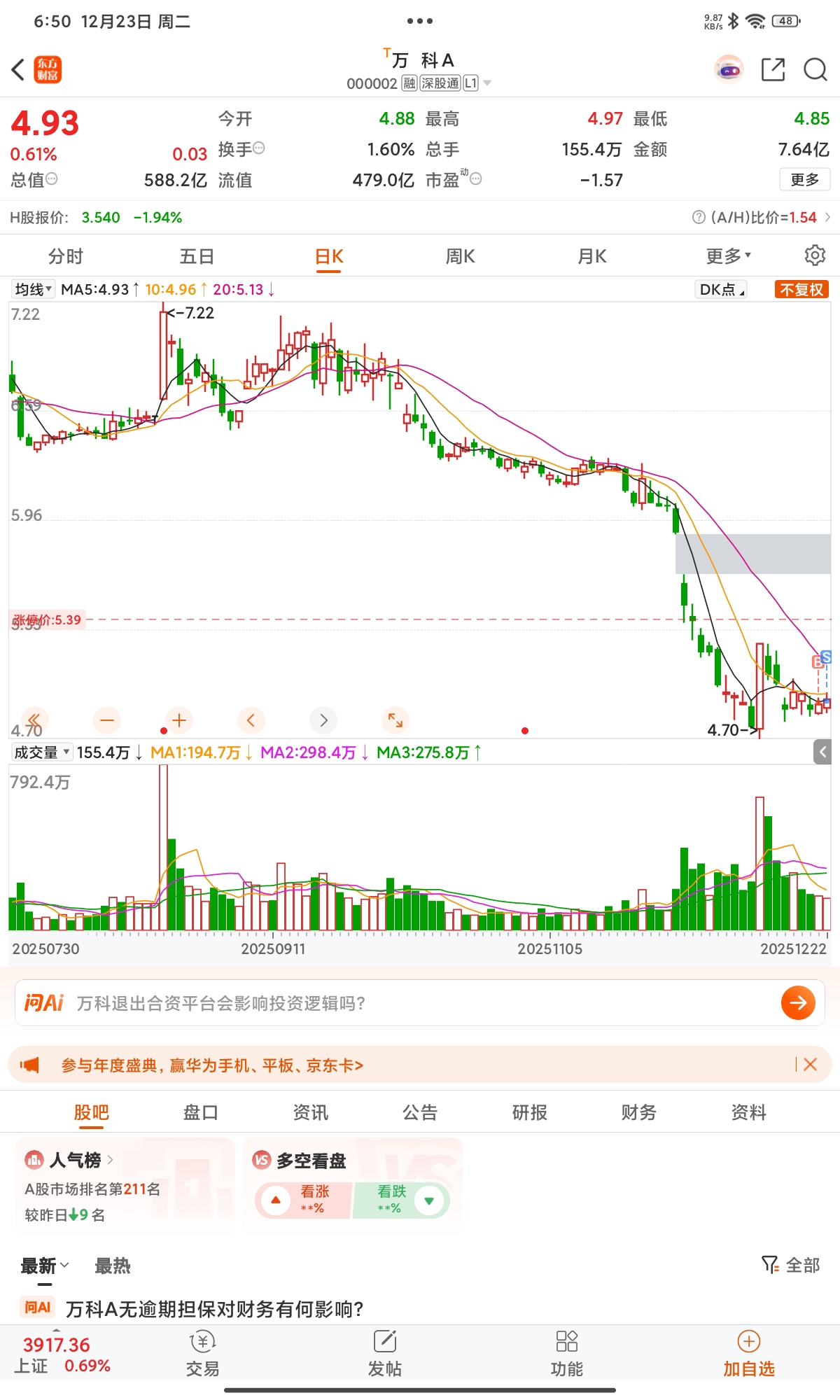
Task: Collapse side panel arrow beside volume
Action: tap(823, 752)
